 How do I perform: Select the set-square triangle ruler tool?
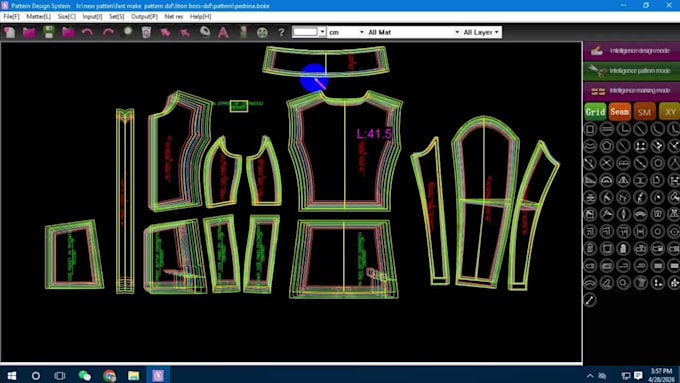click(x=590, y=180)
